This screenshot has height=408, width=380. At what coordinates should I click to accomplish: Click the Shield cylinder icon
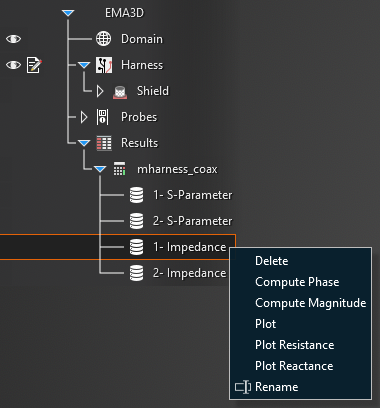pyautogui.click(x=120, y=92)
